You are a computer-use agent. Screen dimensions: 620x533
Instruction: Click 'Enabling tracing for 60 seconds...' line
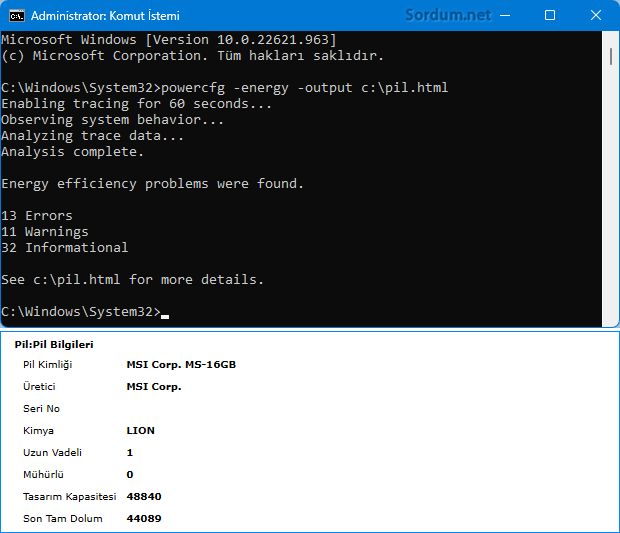pyautogui.click(x=136, y=104)
